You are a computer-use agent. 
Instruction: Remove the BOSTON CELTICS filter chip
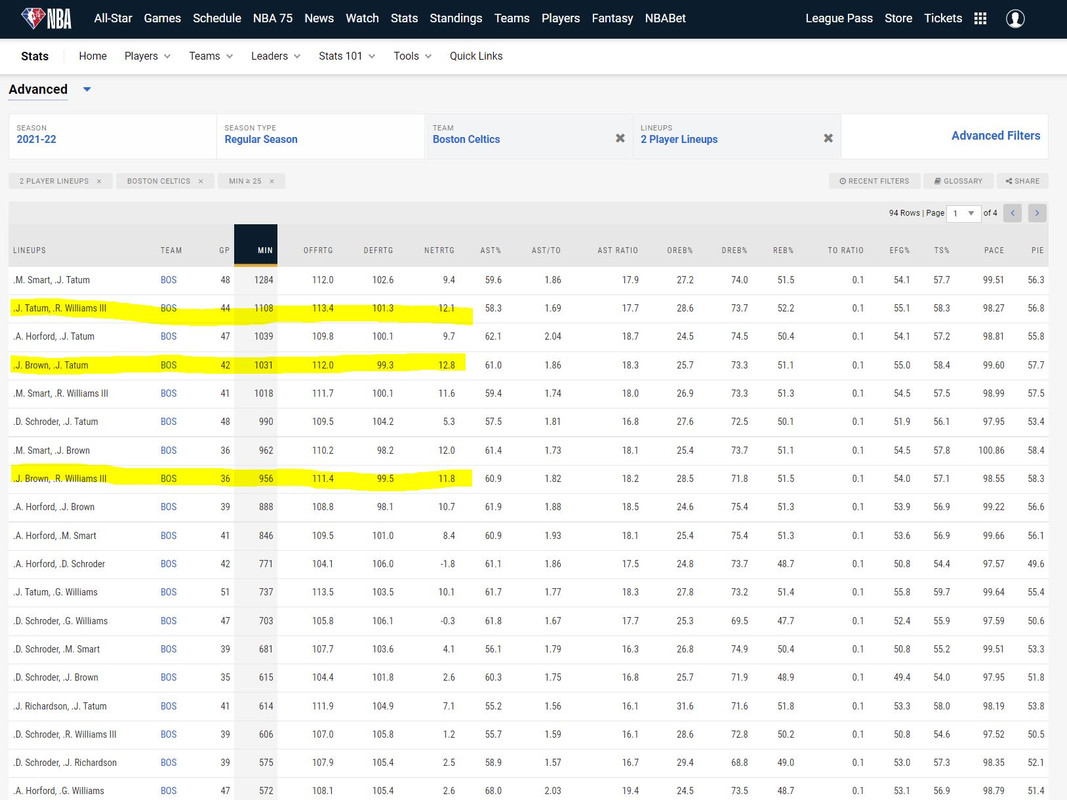click(x=201, y=181)
